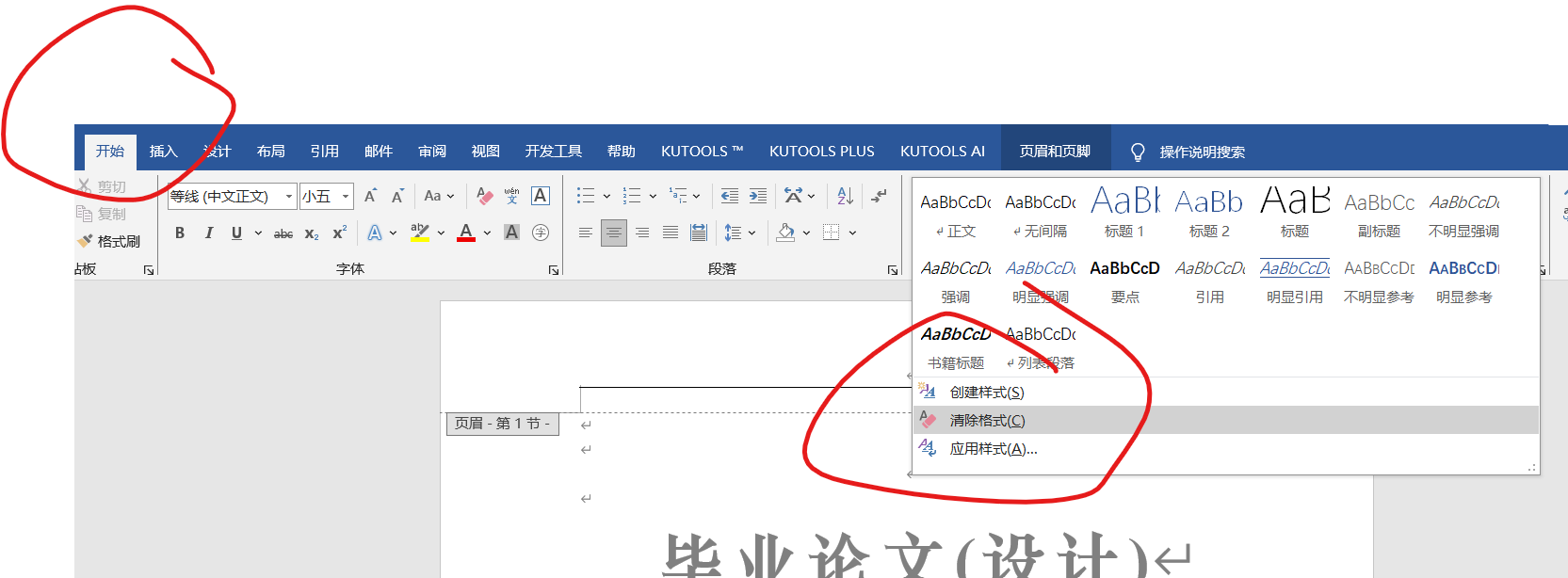The image size is (1568, 578).
Task: Select the 要点 style
Action: 1124,280
